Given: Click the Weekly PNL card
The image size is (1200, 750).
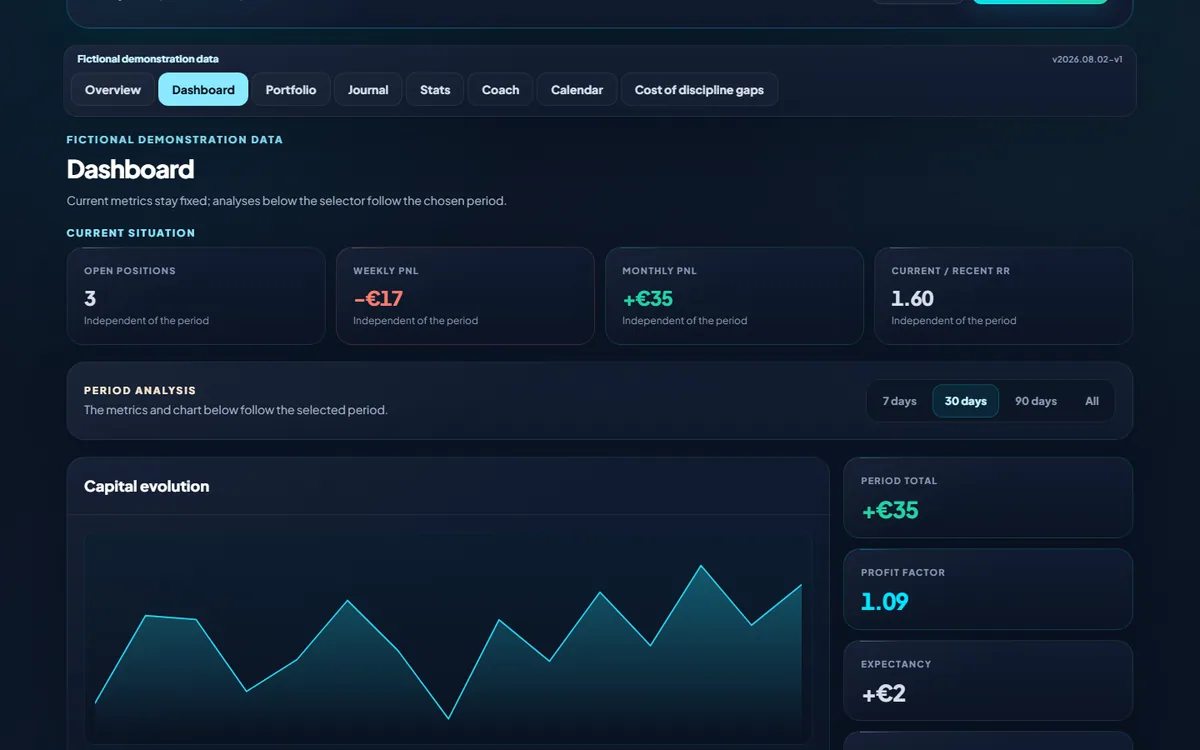Looking at the screenshot, I should pyautogui.click(x=465, y=296).
